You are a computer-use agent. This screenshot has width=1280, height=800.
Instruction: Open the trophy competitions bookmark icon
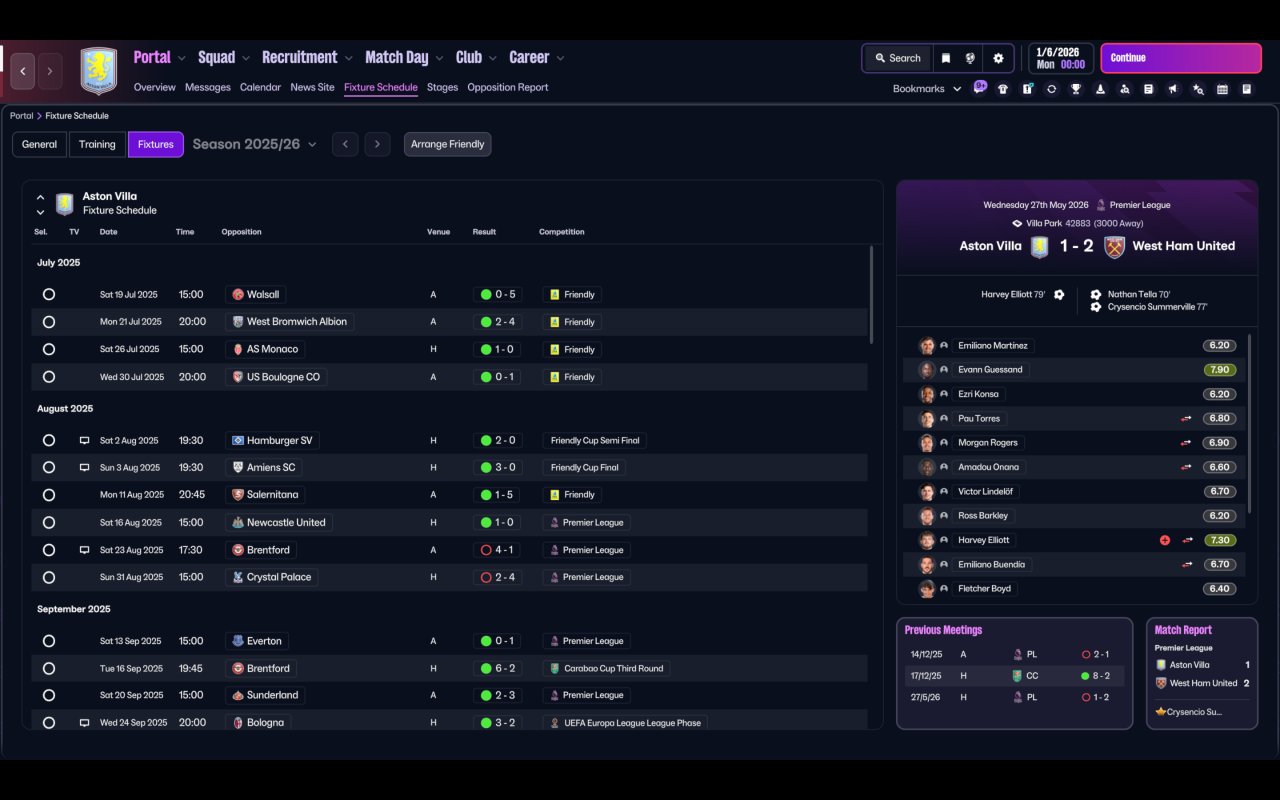pos(1076,89)
